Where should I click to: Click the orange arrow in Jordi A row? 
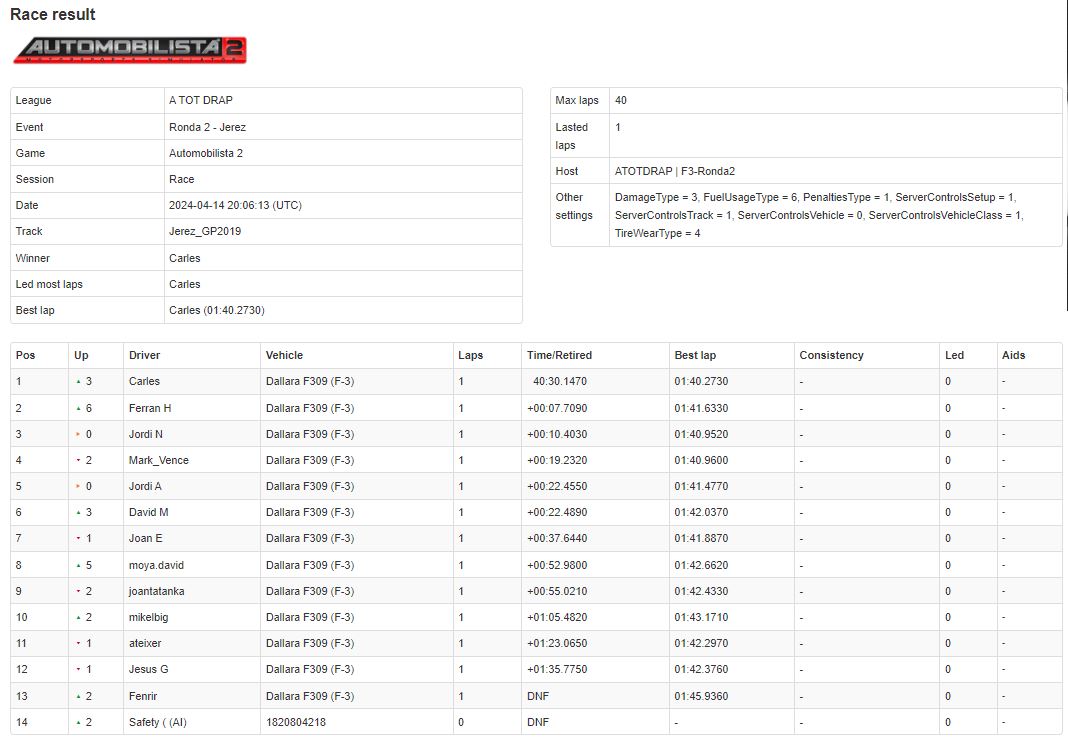coord(78,486)
